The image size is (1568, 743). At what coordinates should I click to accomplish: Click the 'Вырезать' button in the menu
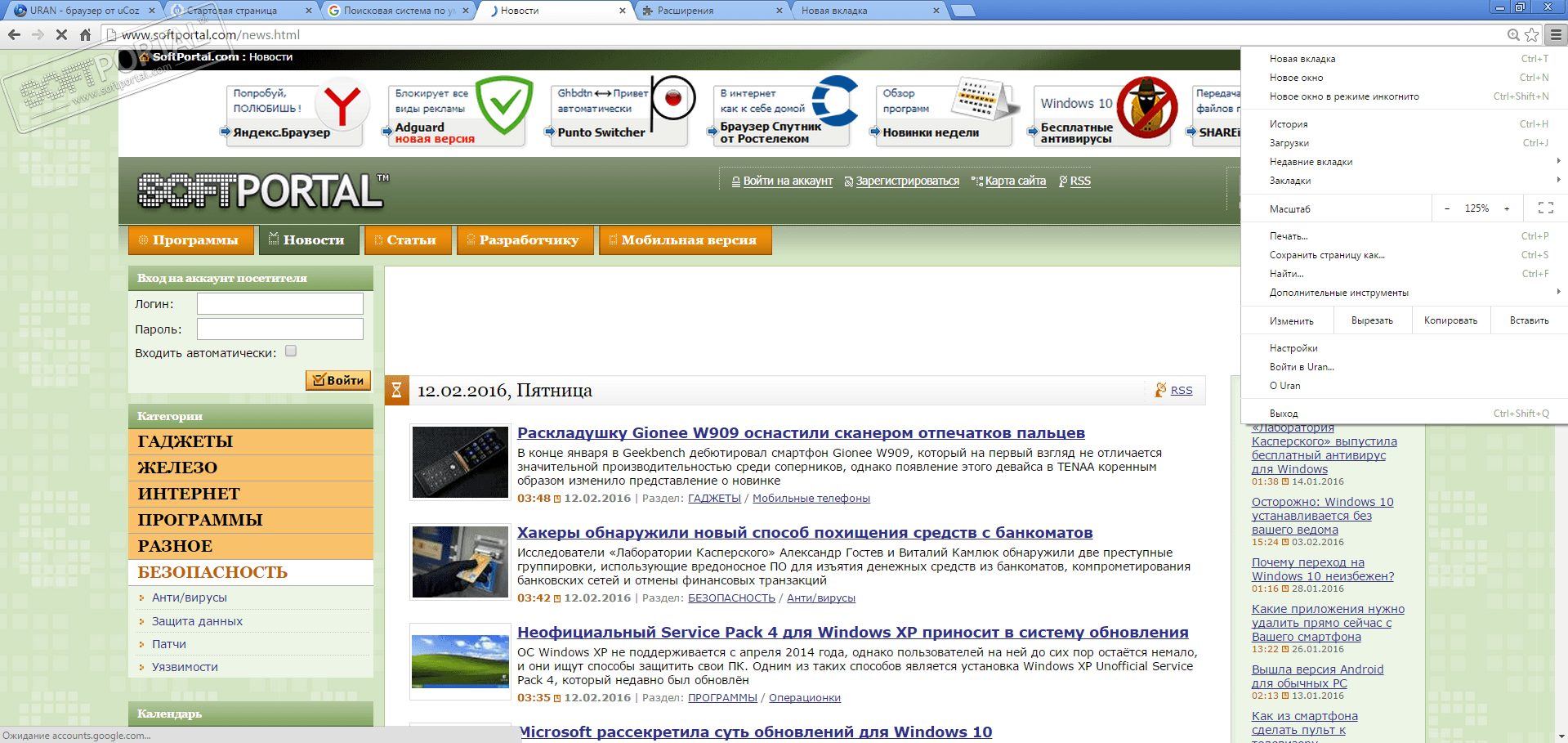[x=1373, y=320]
